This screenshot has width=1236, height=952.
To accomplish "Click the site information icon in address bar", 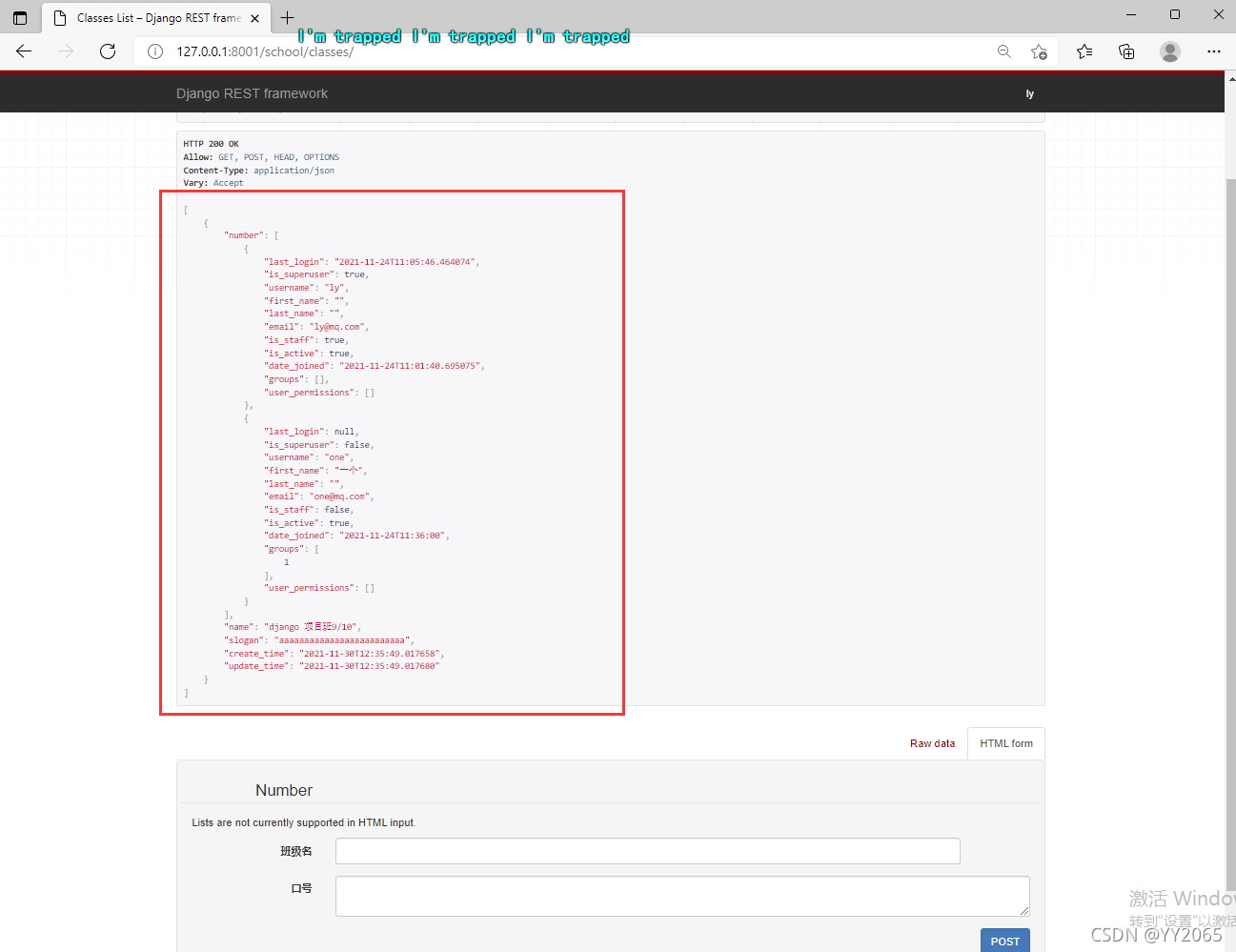I will pos(155,51).
